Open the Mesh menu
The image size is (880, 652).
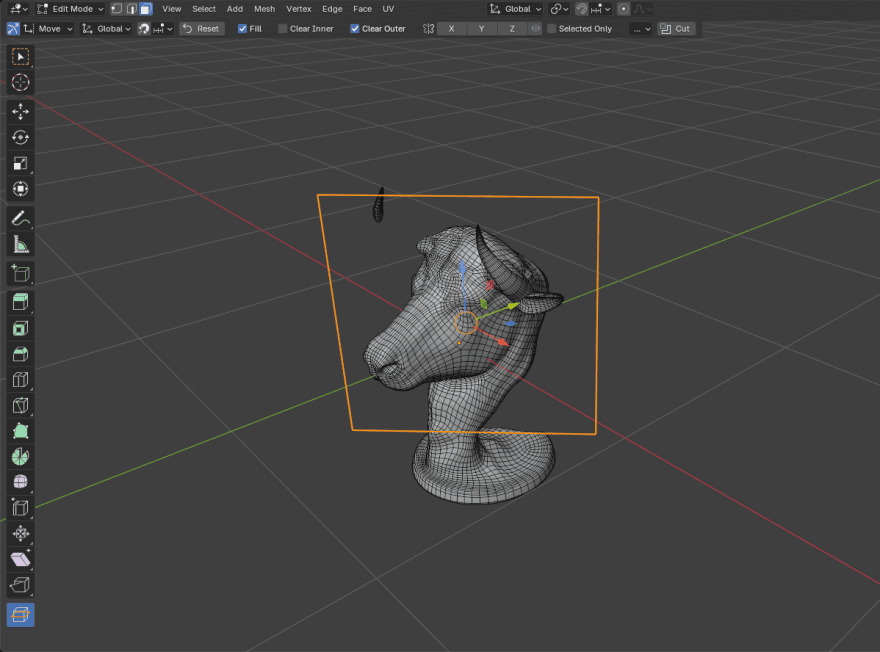(264, 9)
